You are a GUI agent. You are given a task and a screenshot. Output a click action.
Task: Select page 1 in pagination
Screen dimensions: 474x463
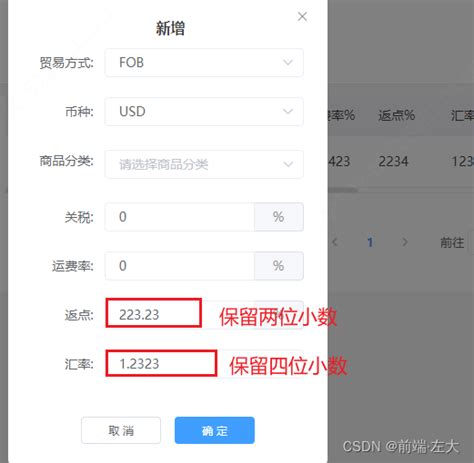point(370,242)
